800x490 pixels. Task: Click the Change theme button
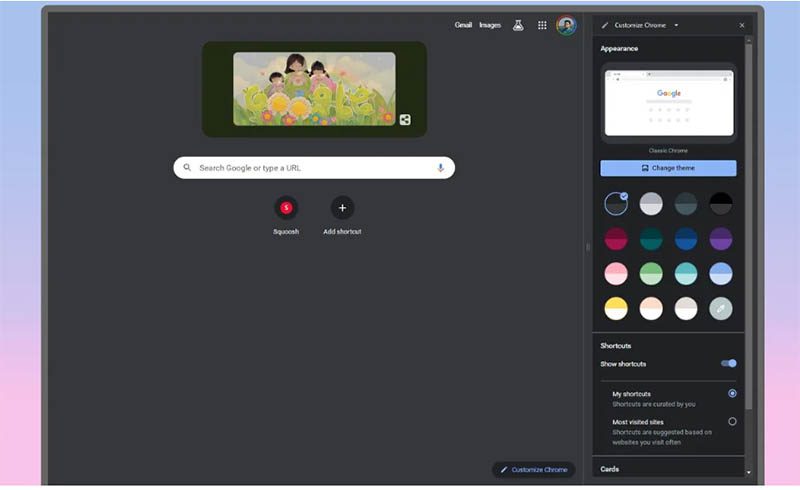point(668,168)
